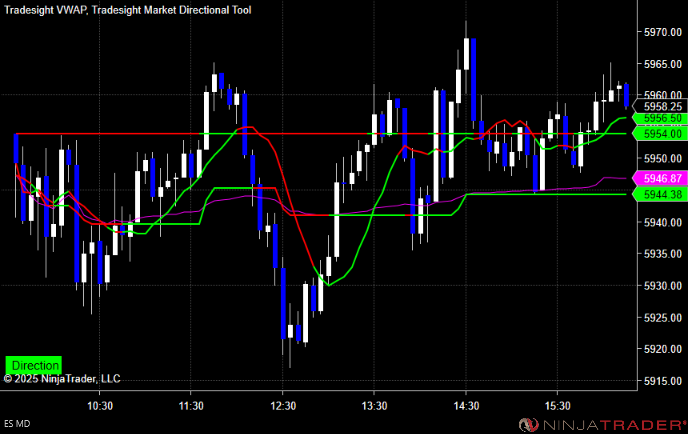This screenshot has width=688, height=434.
Task: Click the 14:30 time axis label
Action: (466, 405)
